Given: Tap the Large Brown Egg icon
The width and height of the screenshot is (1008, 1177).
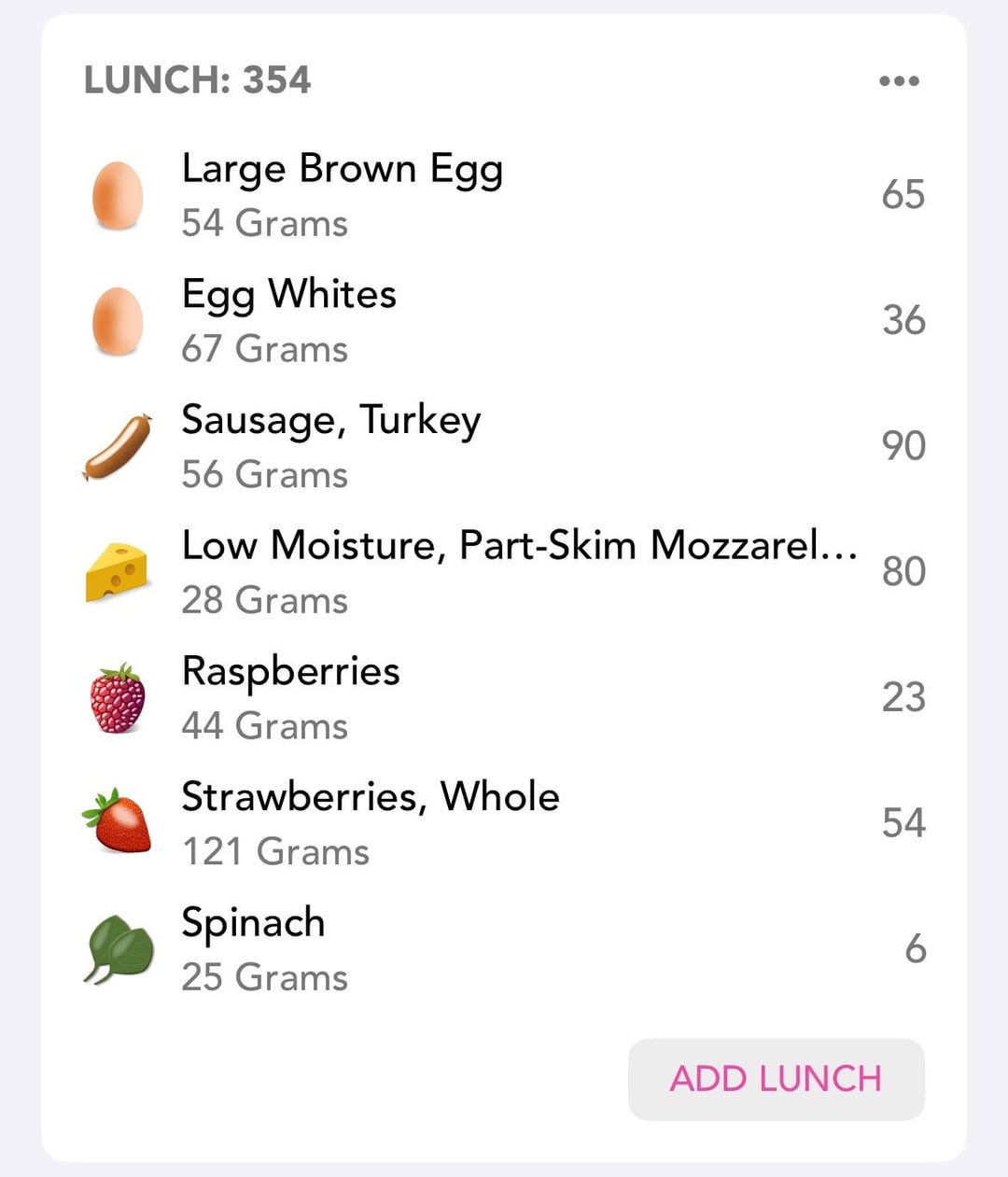Looking at the screenshot, I should 118,196.
